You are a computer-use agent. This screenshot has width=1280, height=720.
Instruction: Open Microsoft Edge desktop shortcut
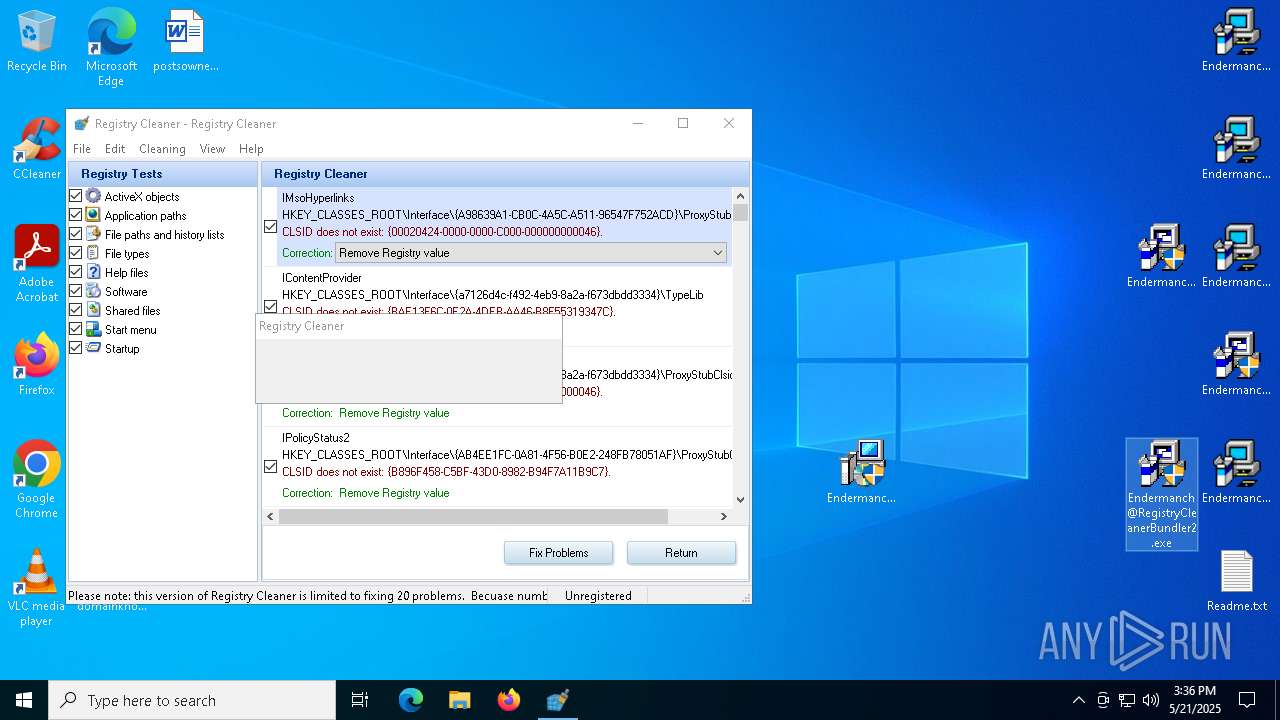tap(111, 47)
